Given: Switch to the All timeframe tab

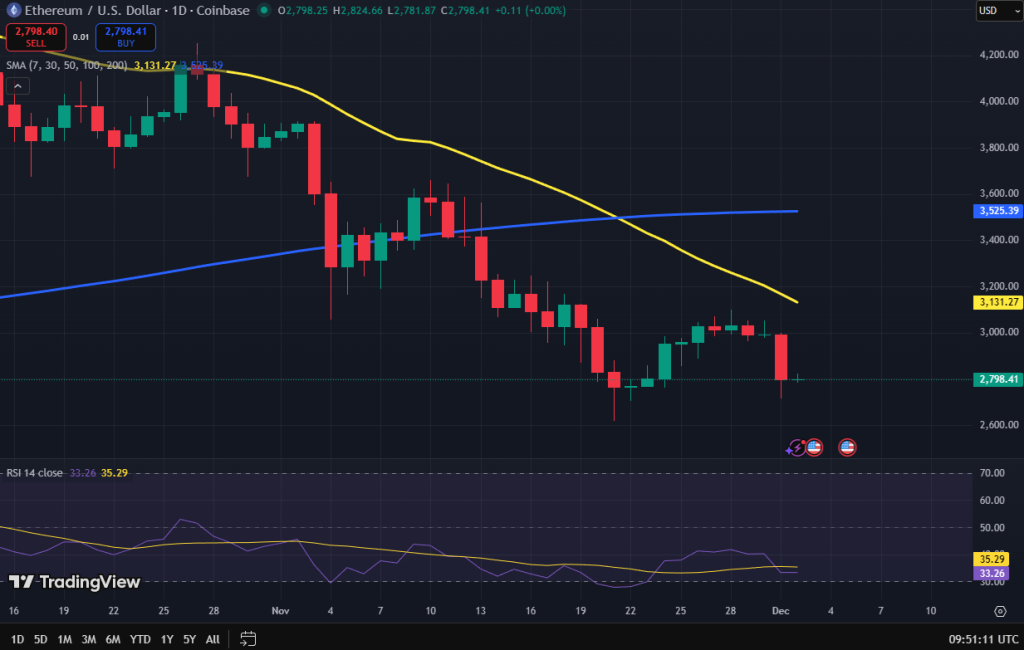Looking at the screenshot, I should click(212, 638).
